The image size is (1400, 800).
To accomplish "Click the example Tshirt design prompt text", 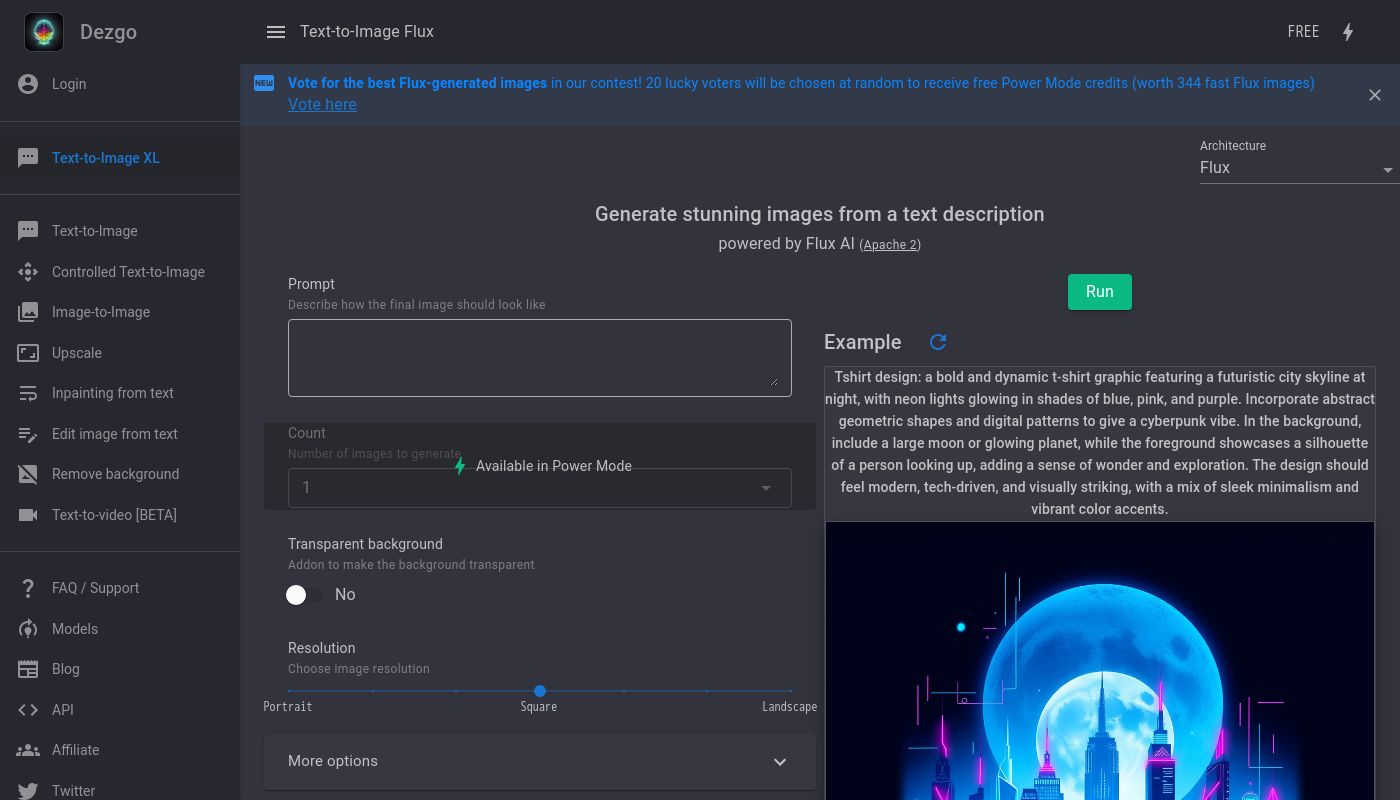I will (1100, 443).
